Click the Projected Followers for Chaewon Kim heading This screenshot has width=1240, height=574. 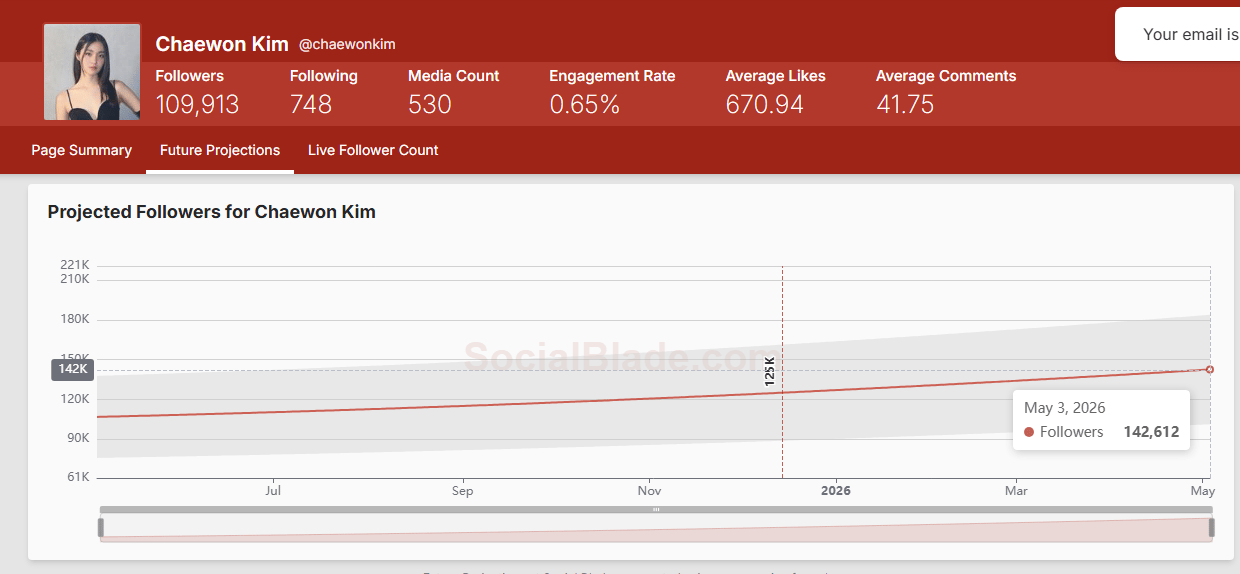(211, 212)
